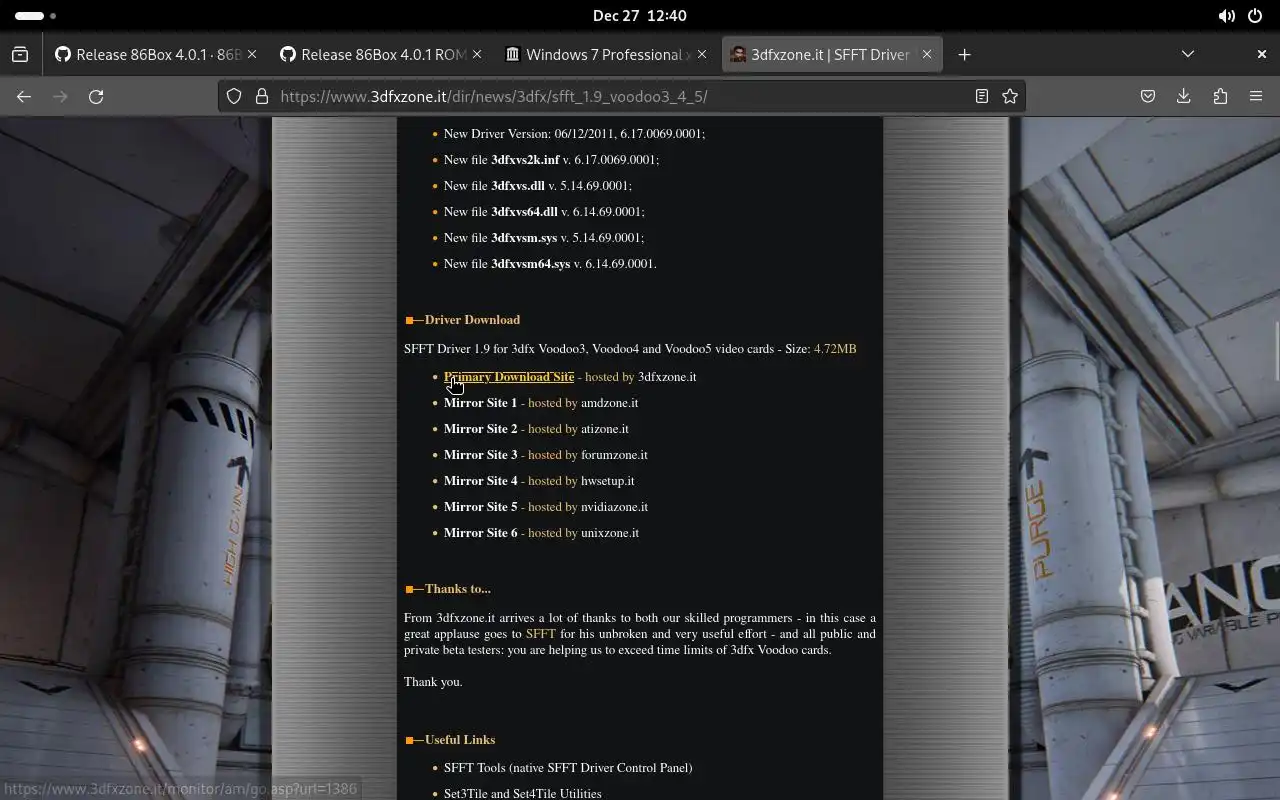Click the 4.72MB size text

(835, 349)
